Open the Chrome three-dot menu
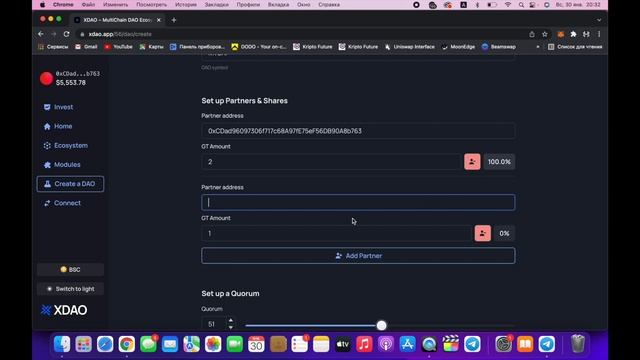640x360 pixels. [x=599, y=34]
